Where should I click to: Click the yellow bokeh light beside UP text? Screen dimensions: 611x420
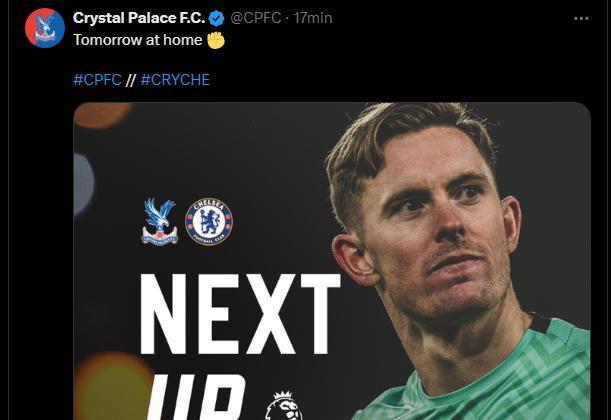(113, 386)
